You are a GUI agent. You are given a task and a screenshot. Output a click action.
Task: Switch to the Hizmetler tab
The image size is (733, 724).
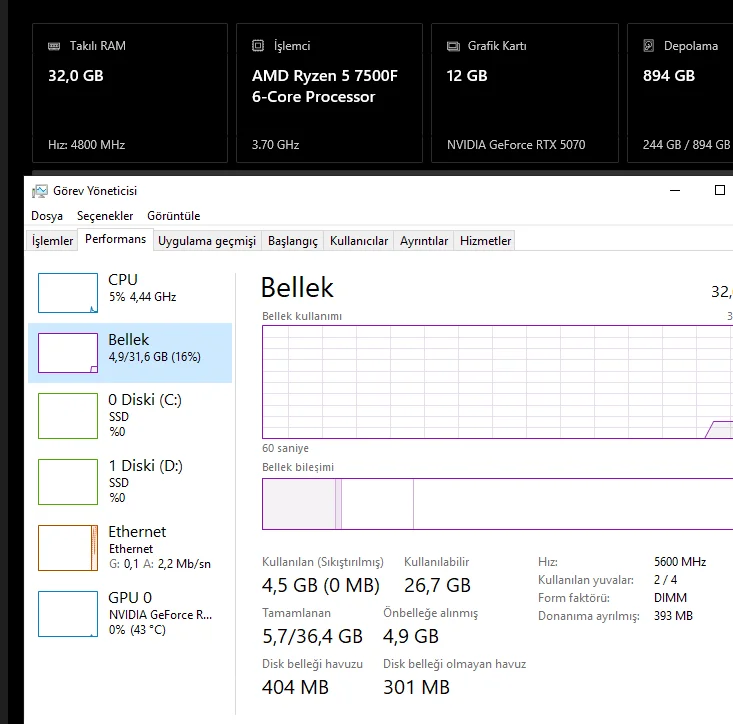(x=485, y=241)
